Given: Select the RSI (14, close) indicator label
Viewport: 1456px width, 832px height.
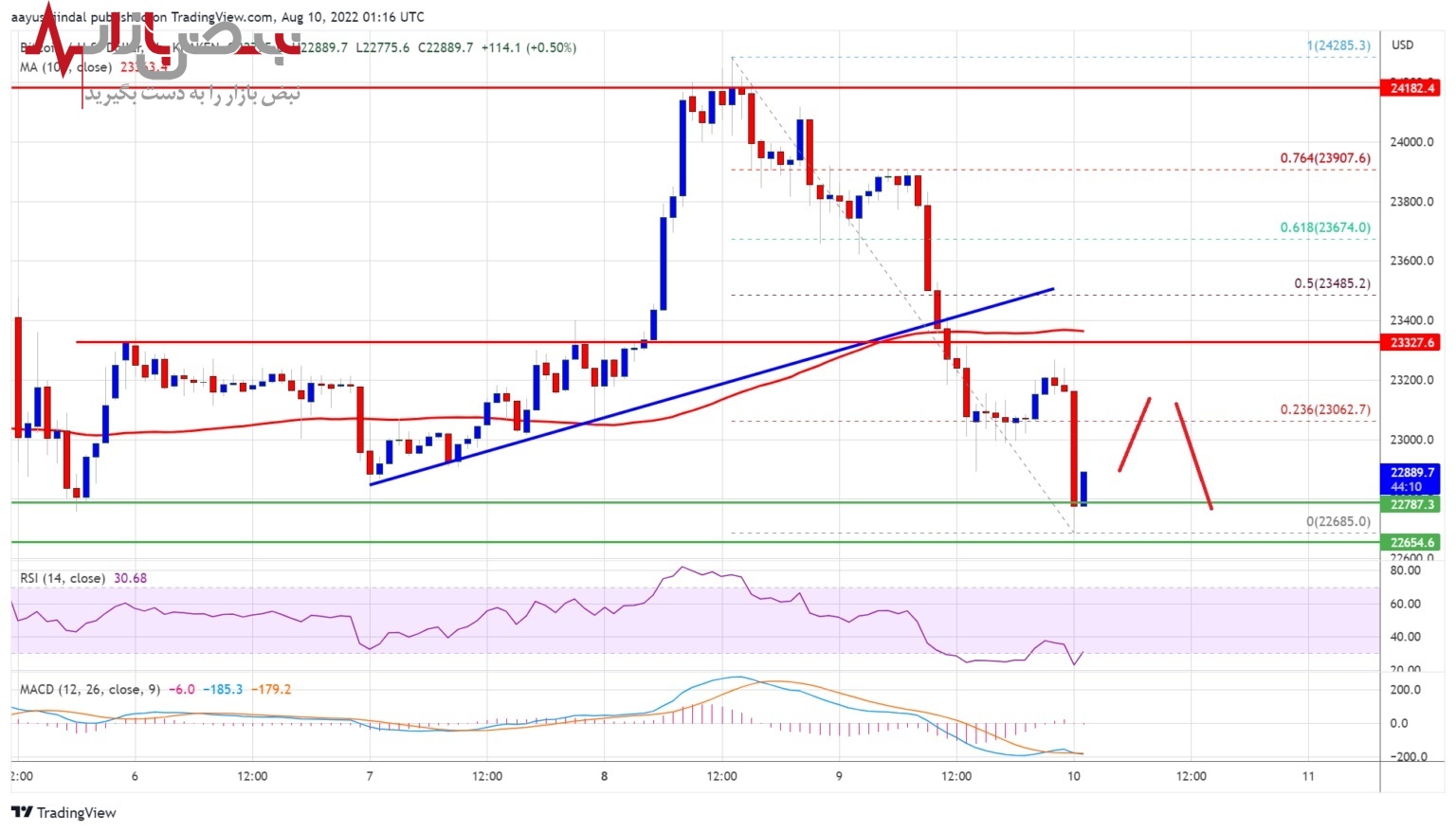Looking at the screenshot, I should click(63, 578).
